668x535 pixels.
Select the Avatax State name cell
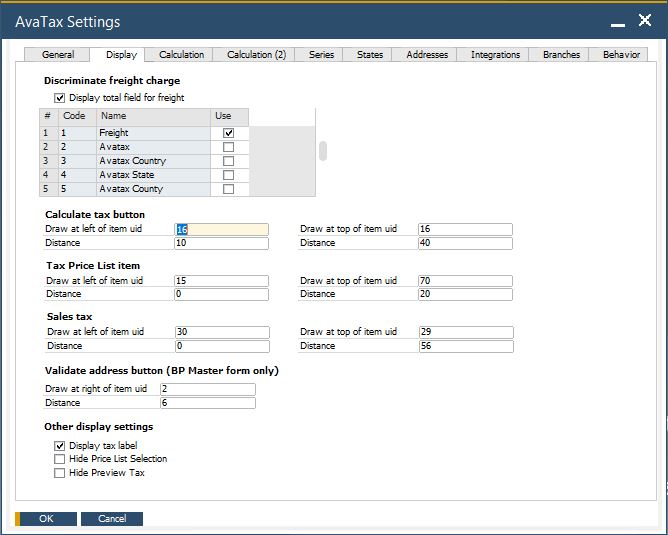(153, 175)
